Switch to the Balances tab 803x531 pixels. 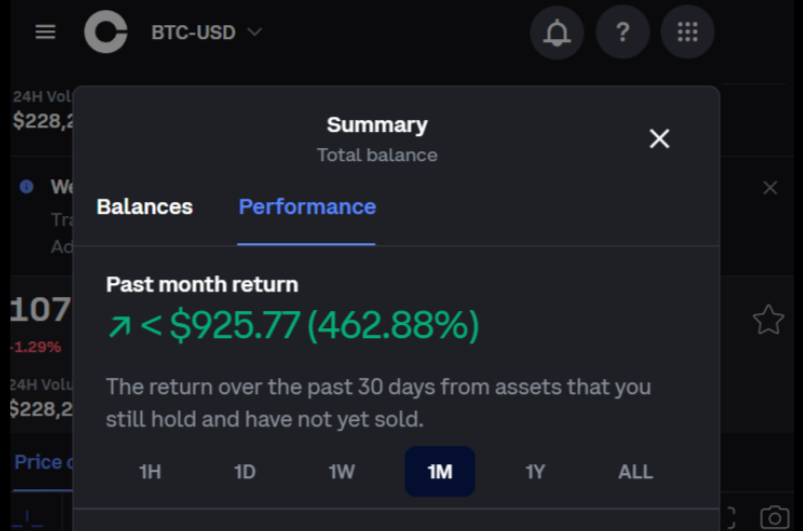[144, 207]
